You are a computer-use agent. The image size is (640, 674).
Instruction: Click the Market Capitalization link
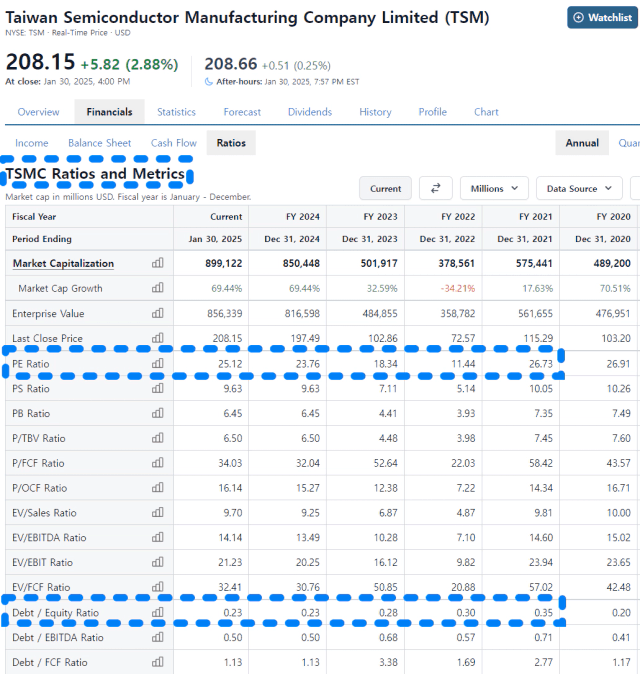tap(63, 263)
